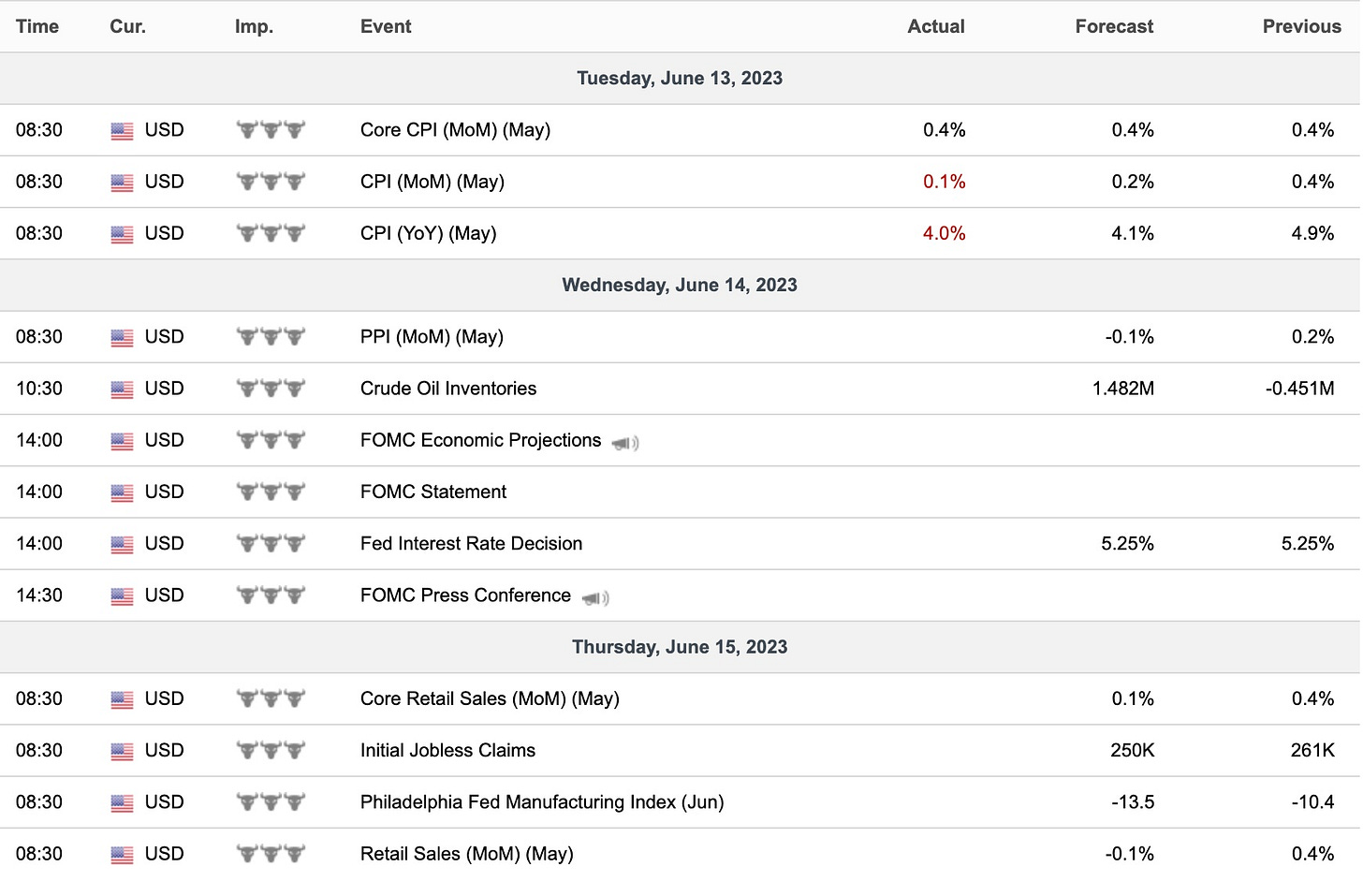Click the US flag in PPI (MoM) row
Screen dimensions: 1363x896
tap(122, 338)
